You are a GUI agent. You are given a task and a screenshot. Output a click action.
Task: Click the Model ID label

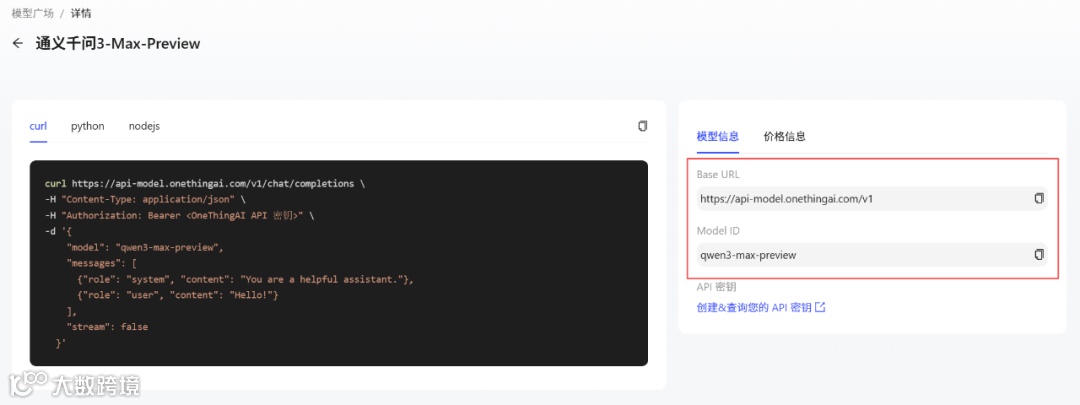718,231
